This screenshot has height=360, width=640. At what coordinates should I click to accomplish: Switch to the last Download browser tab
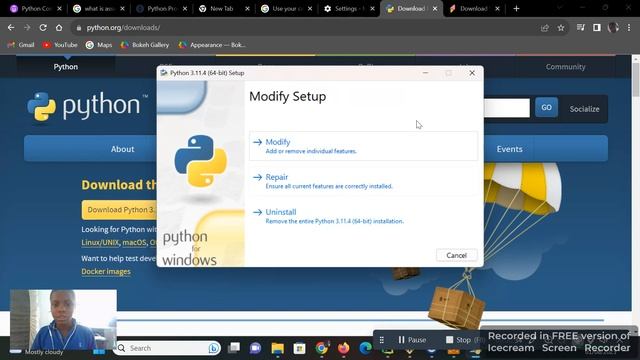[x=473, y=8]
